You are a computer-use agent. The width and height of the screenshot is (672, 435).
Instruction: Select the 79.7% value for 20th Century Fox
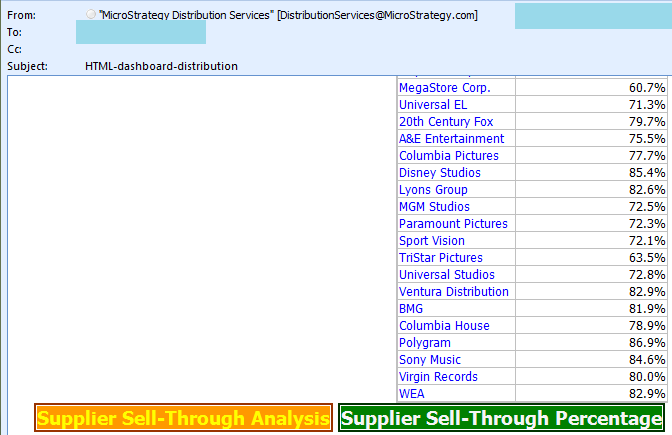pos(647,122)
